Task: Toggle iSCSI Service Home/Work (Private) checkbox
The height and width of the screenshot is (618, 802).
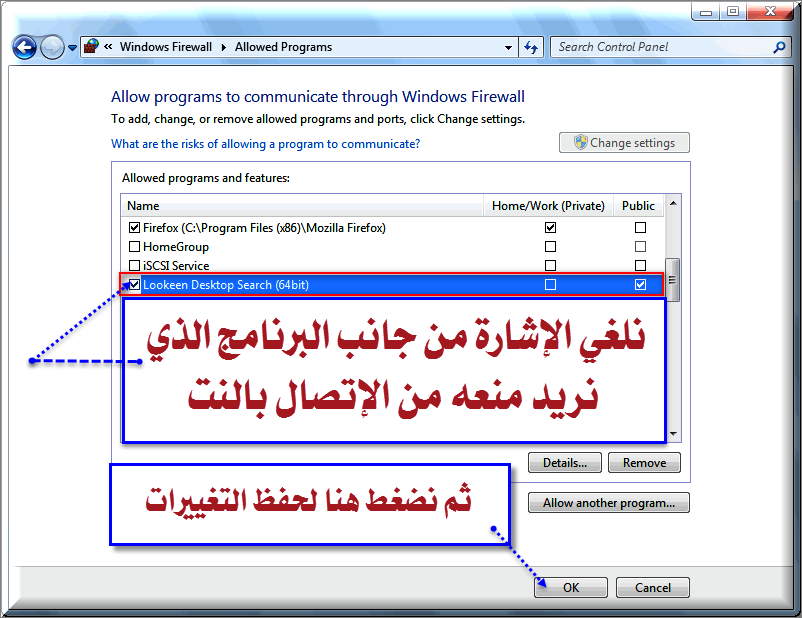Action: [550, 265]
